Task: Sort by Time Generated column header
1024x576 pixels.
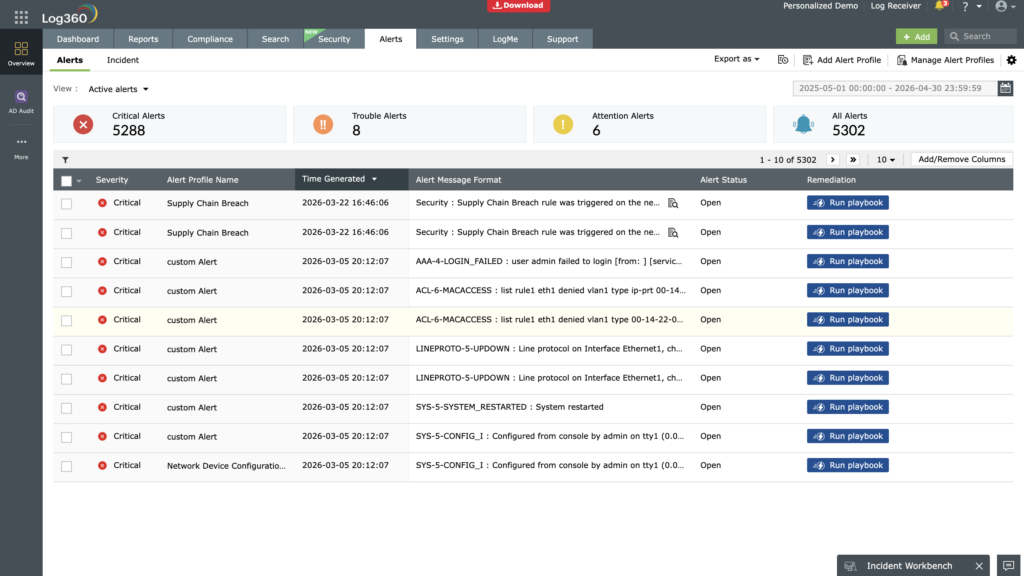Action: click(x=351, y=179)
